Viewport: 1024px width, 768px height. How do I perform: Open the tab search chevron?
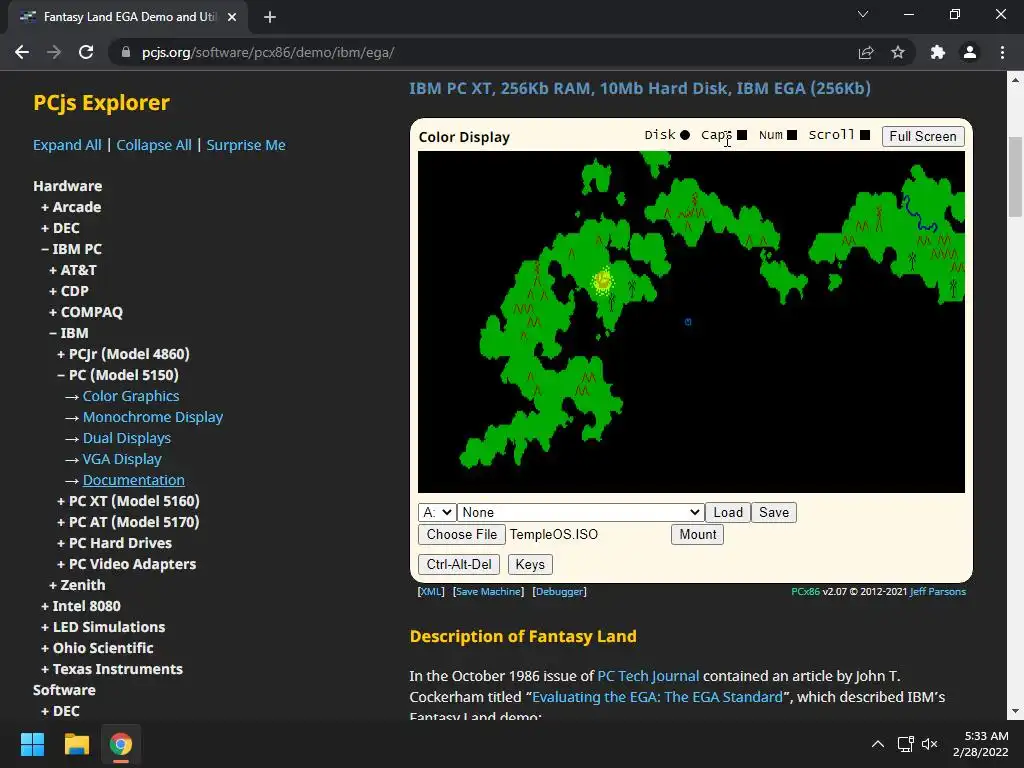(x=863, y=14)
